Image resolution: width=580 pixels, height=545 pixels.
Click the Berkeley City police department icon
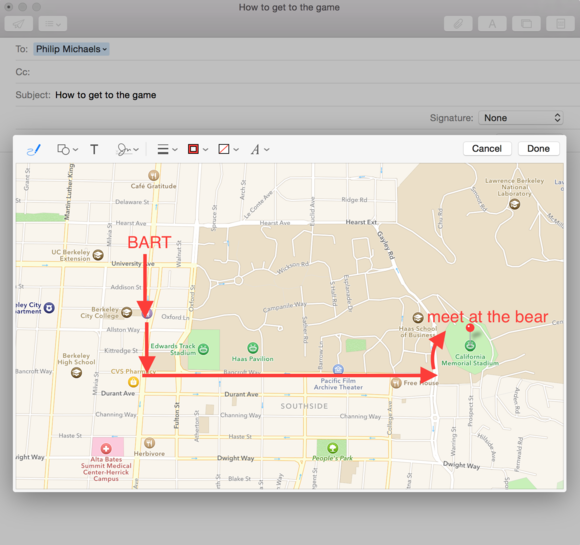click(x=49, y=308)
